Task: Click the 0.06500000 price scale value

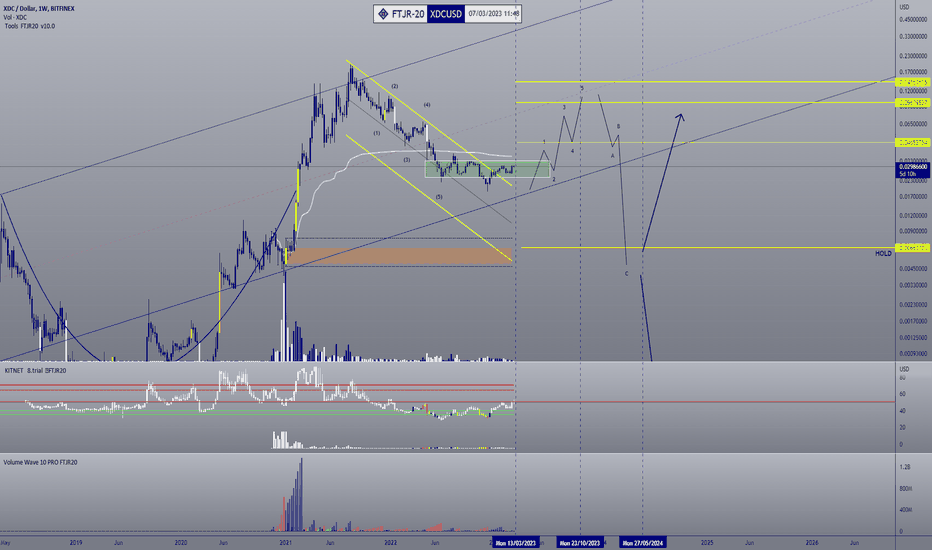Action: pyautogui.click(x=913, y=124)
